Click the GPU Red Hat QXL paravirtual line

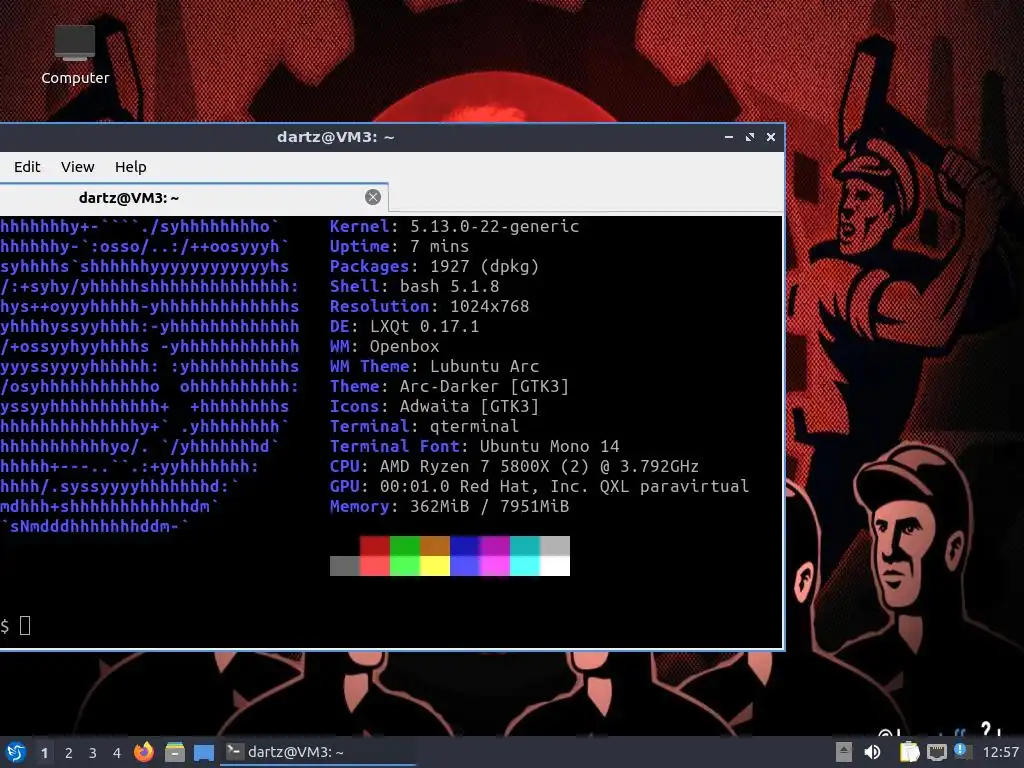[x=539, y=487]
